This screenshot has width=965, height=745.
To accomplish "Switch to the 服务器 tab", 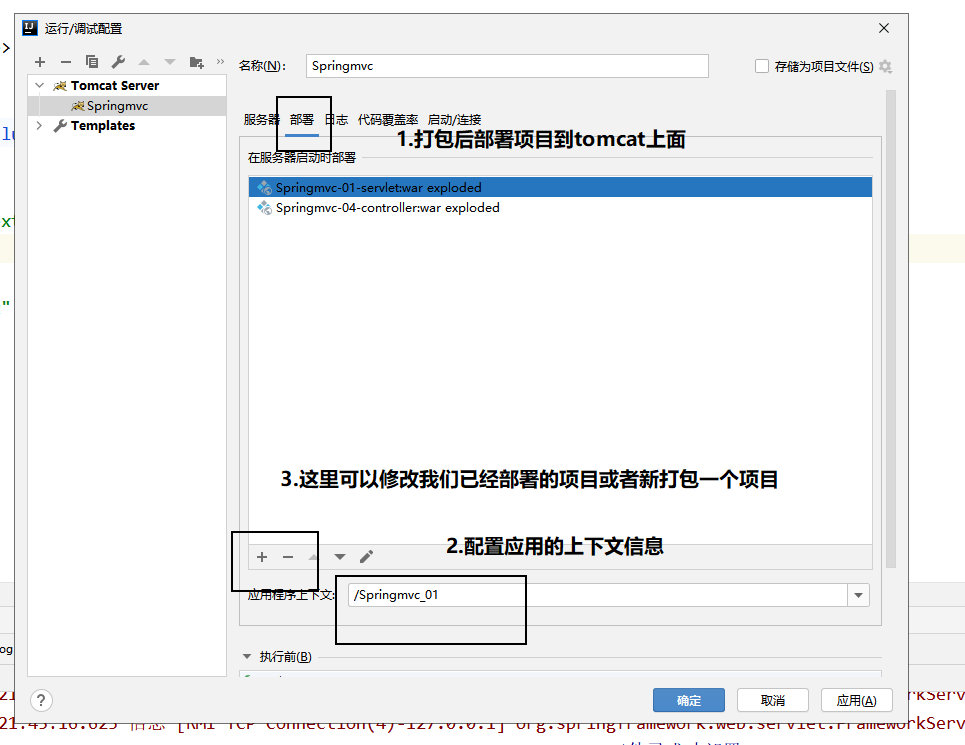I will 261,119.
